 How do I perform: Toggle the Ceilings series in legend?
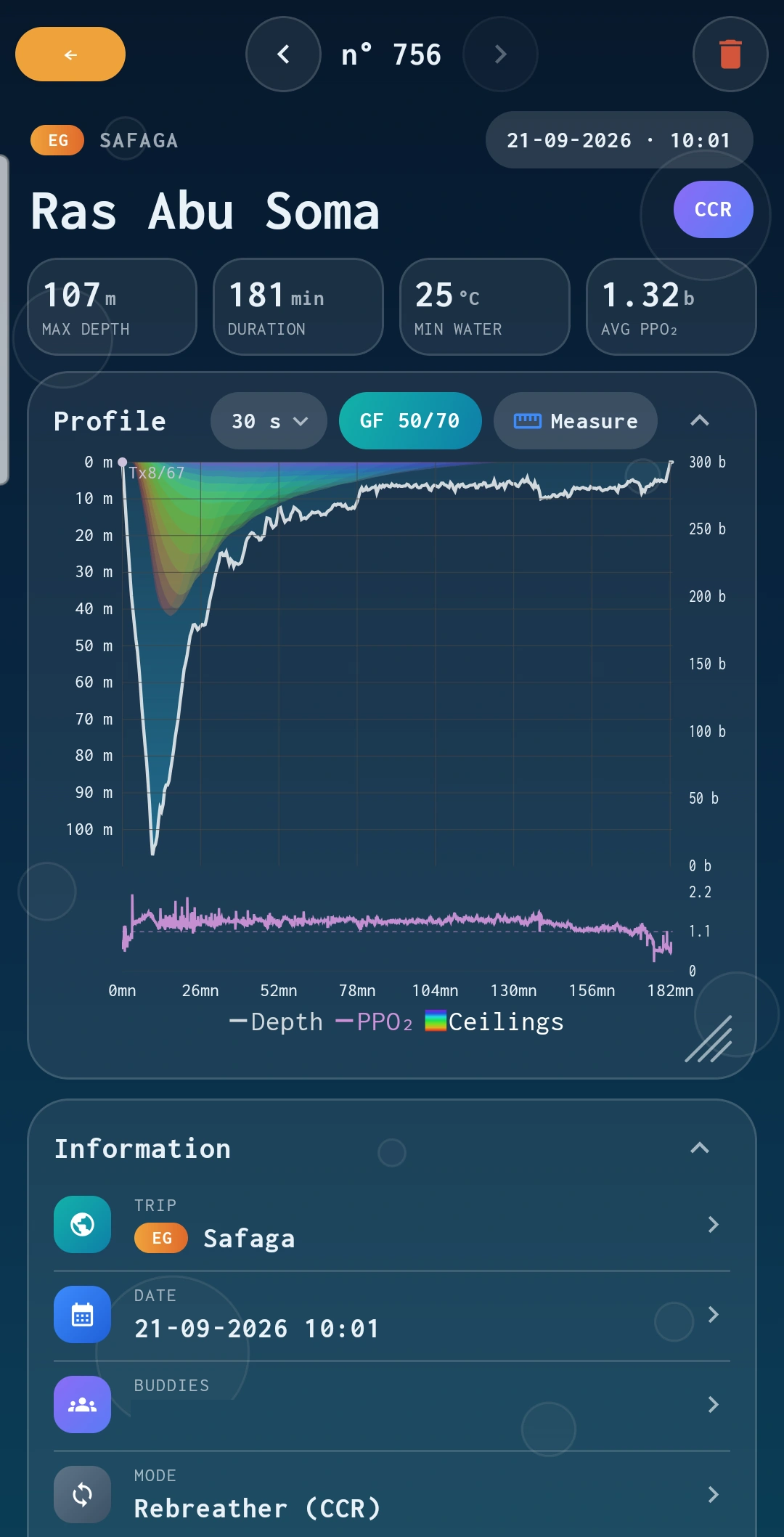[x=494, y=1022]
